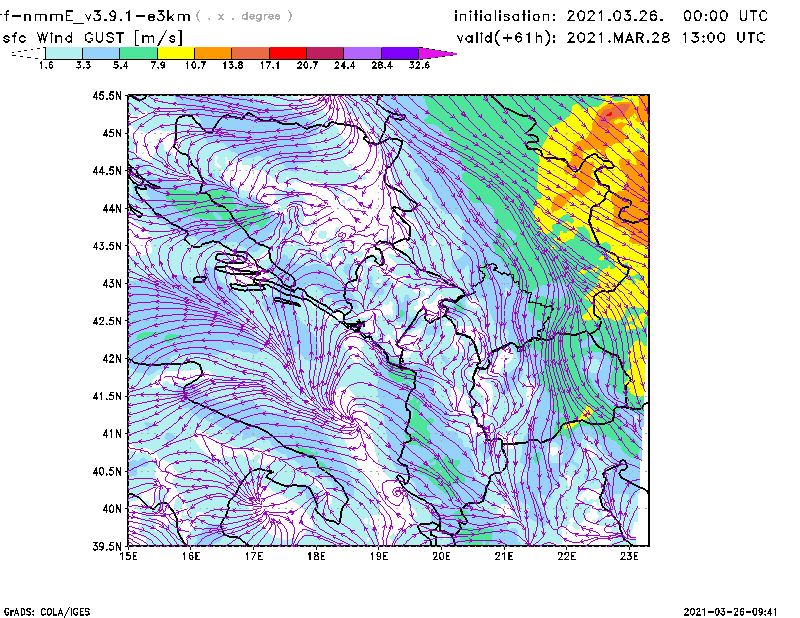Screen dimensions: 800x618
Task: Click the 2021-03-26-09:41 timestamp
Action: coord(731,612)
